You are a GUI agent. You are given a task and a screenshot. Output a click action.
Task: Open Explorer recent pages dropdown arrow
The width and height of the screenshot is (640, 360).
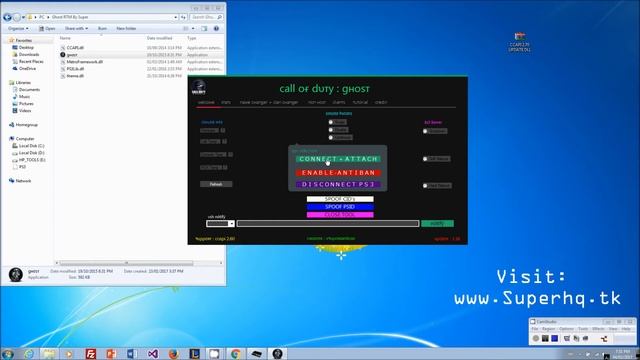23,17
